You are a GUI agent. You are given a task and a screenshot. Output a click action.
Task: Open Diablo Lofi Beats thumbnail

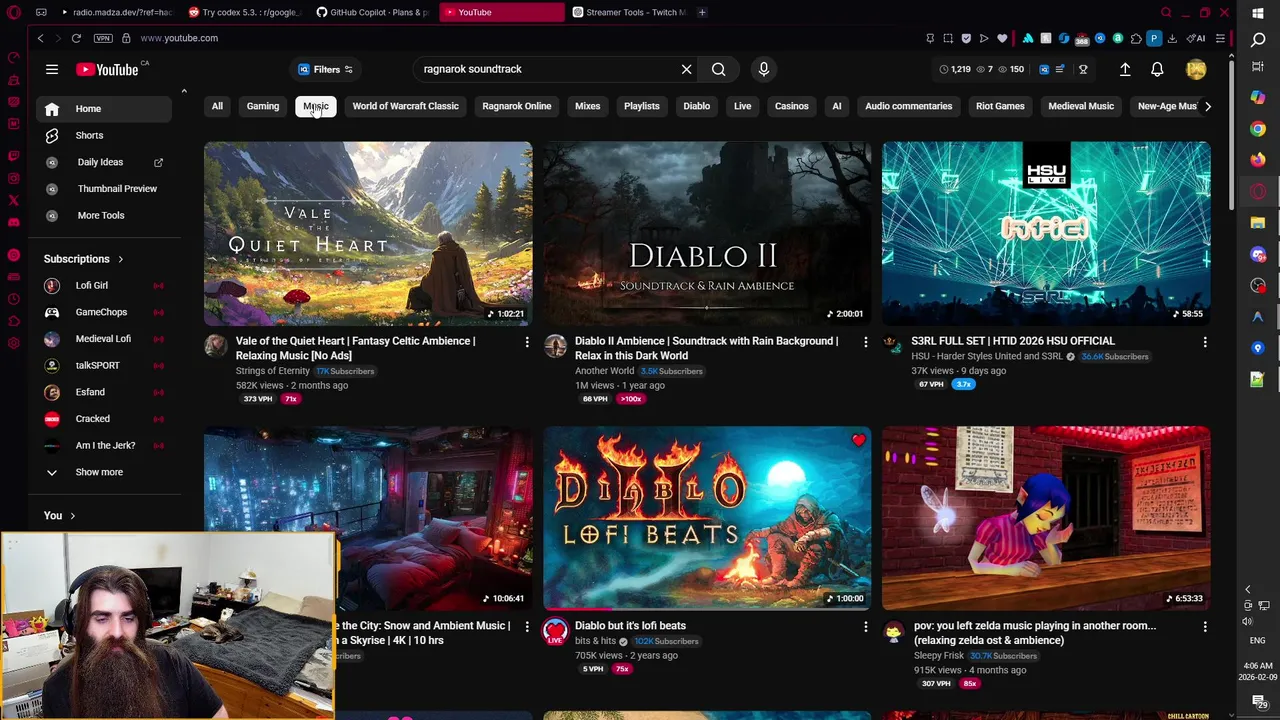(707, 518)
